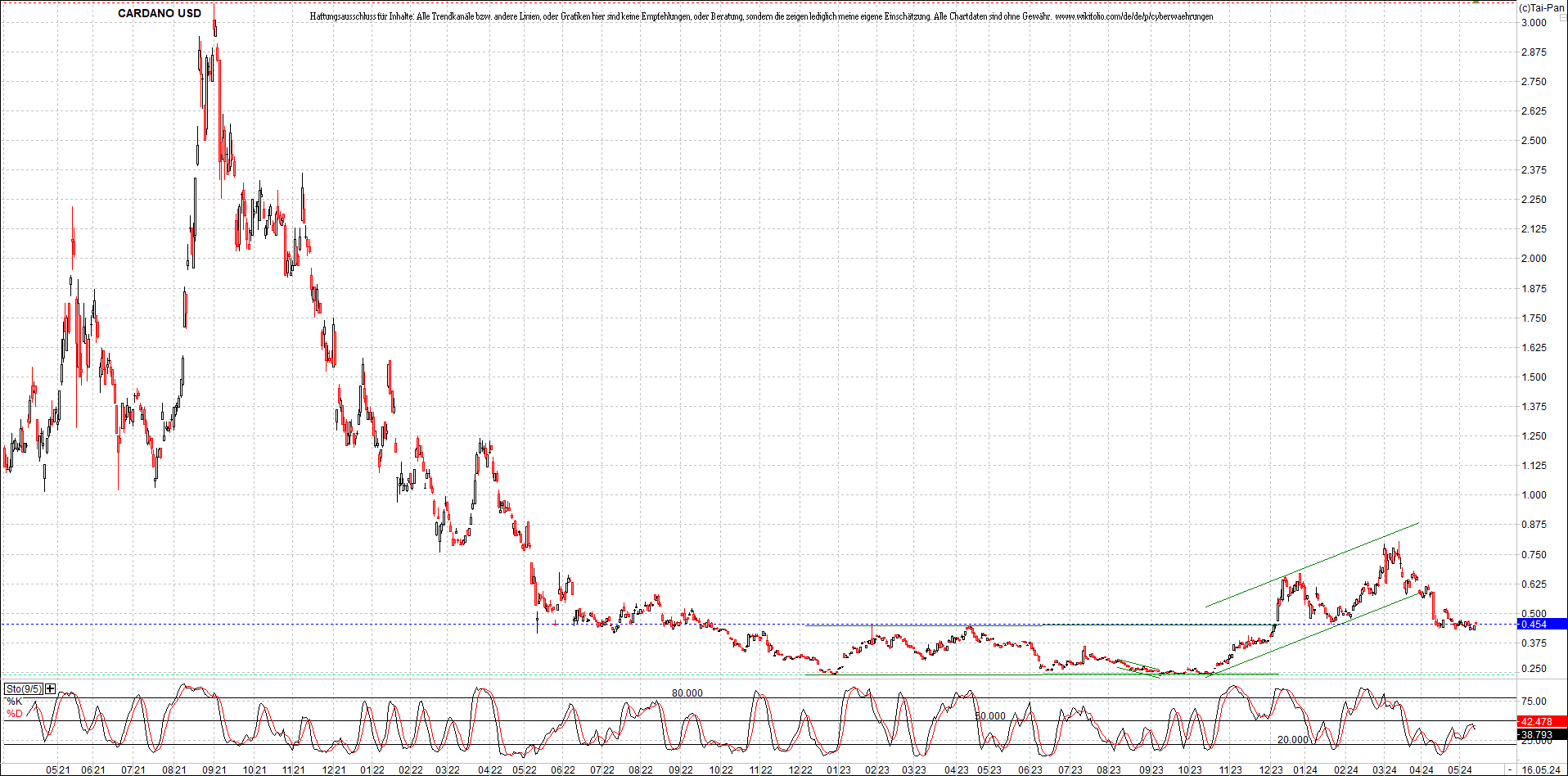The height and width of the screenshot is (776, 1568).
Task: Click the 16.05.24 date in corner
Action: point(1542,770)
